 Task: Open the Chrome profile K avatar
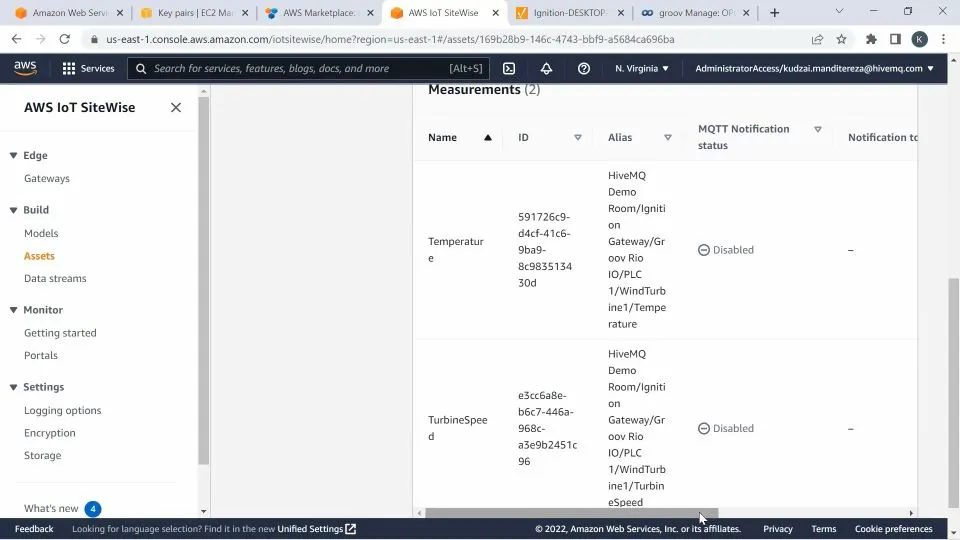919,39
